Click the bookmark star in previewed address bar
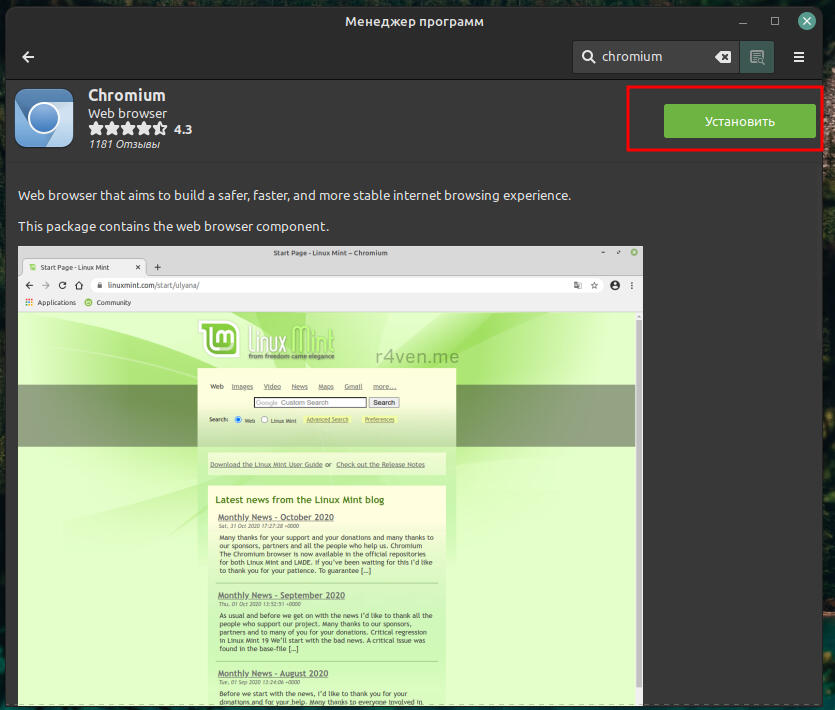 pos(594,285)
